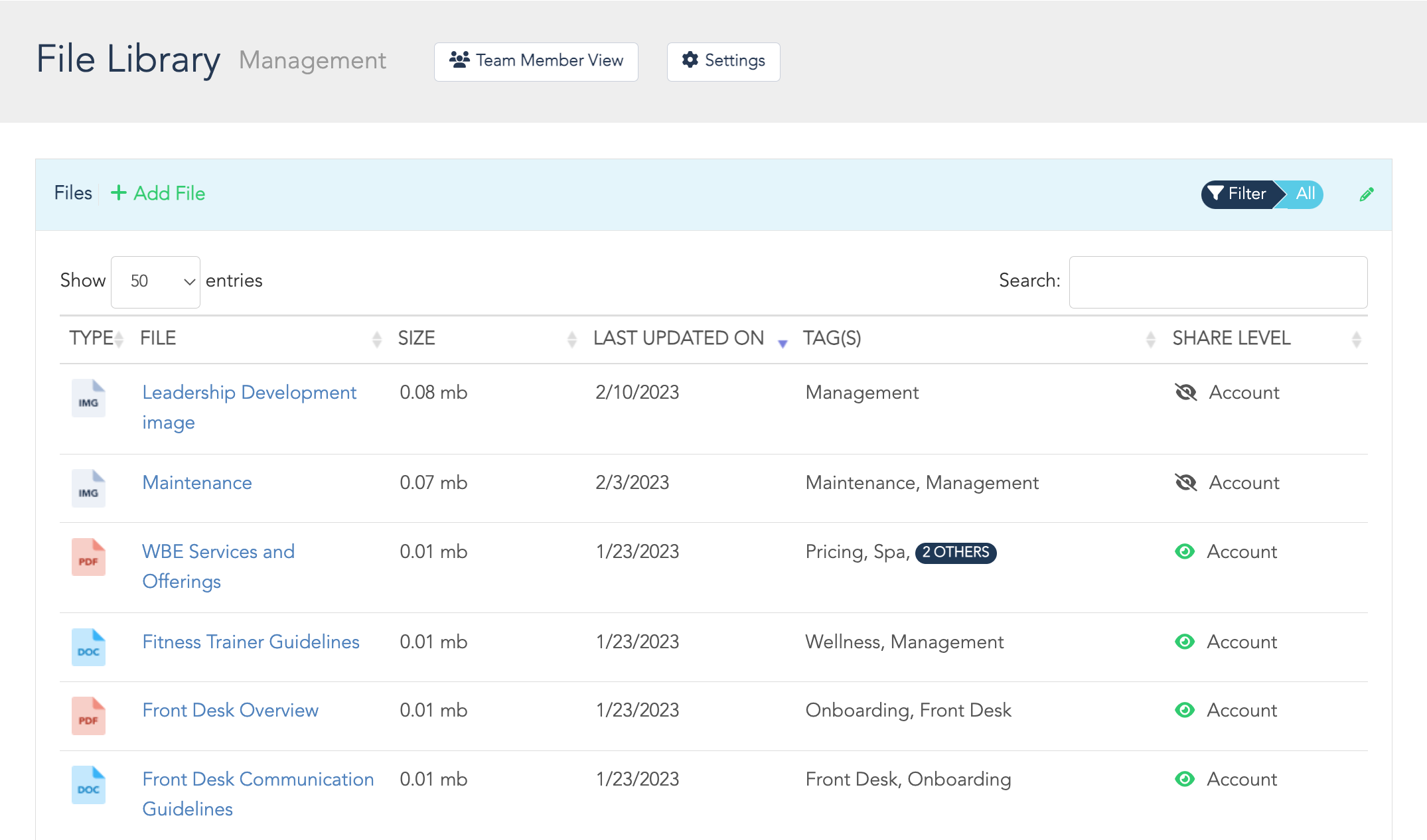Click the 0.08 mb size cell
Screen dimensions: 1427x840
(433, 392)
